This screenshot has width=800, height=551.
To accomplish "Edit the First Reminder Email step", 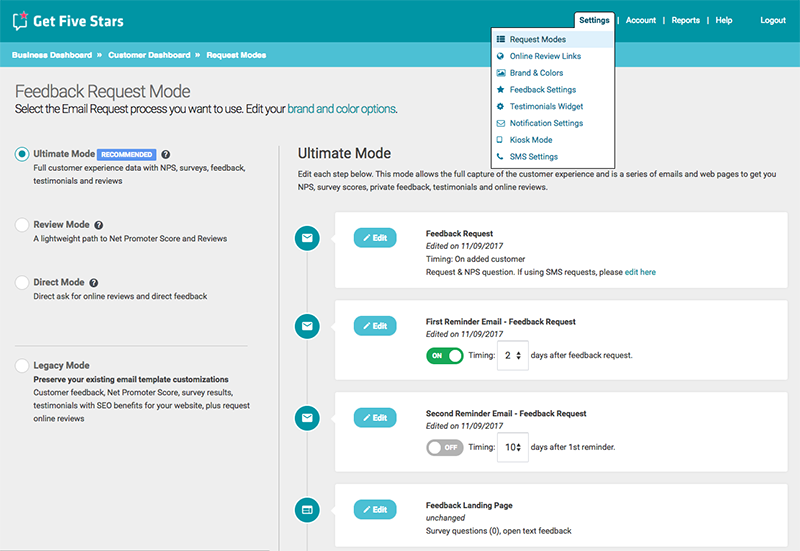I will [x=375, y=326].
